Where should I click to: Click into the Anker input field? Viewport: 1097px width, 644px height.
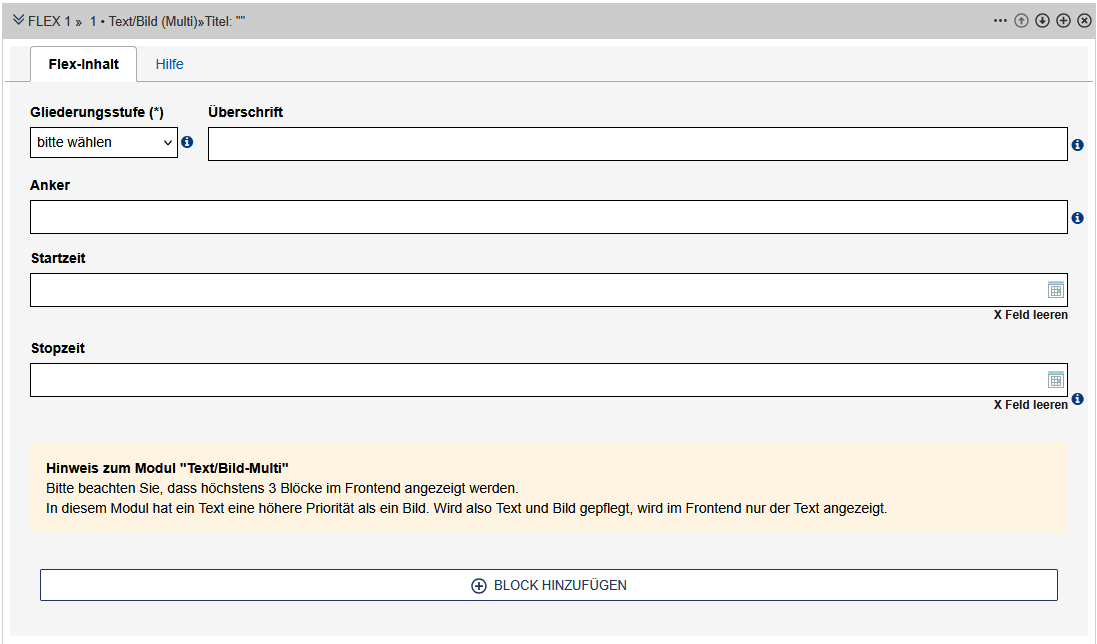pos(548,217)
